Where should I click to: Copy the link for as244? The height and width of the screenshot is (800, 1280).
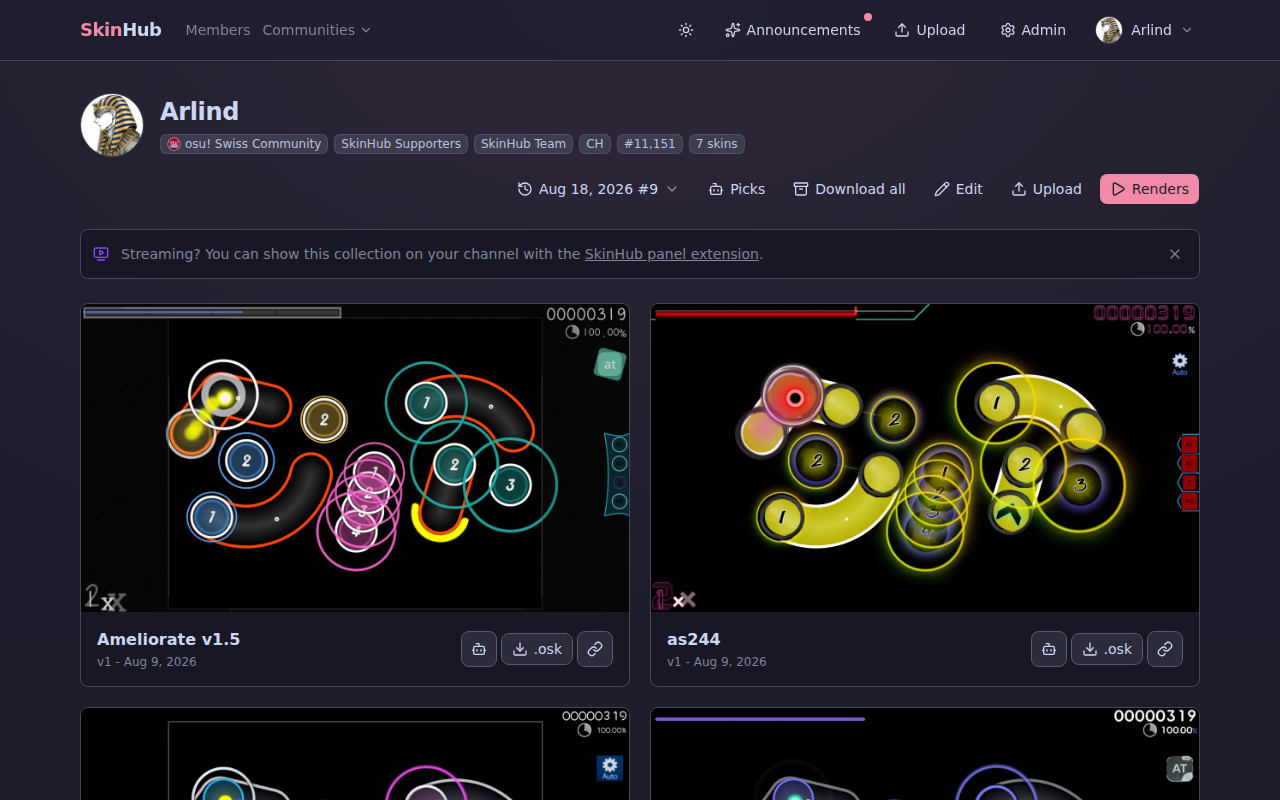1165,649
